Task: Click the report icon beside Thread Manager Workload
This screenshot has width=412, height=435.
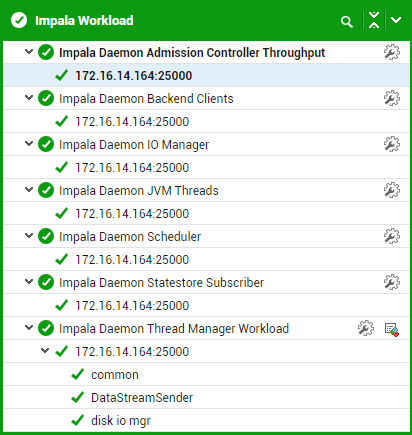Action: click(x=392, y=329)
